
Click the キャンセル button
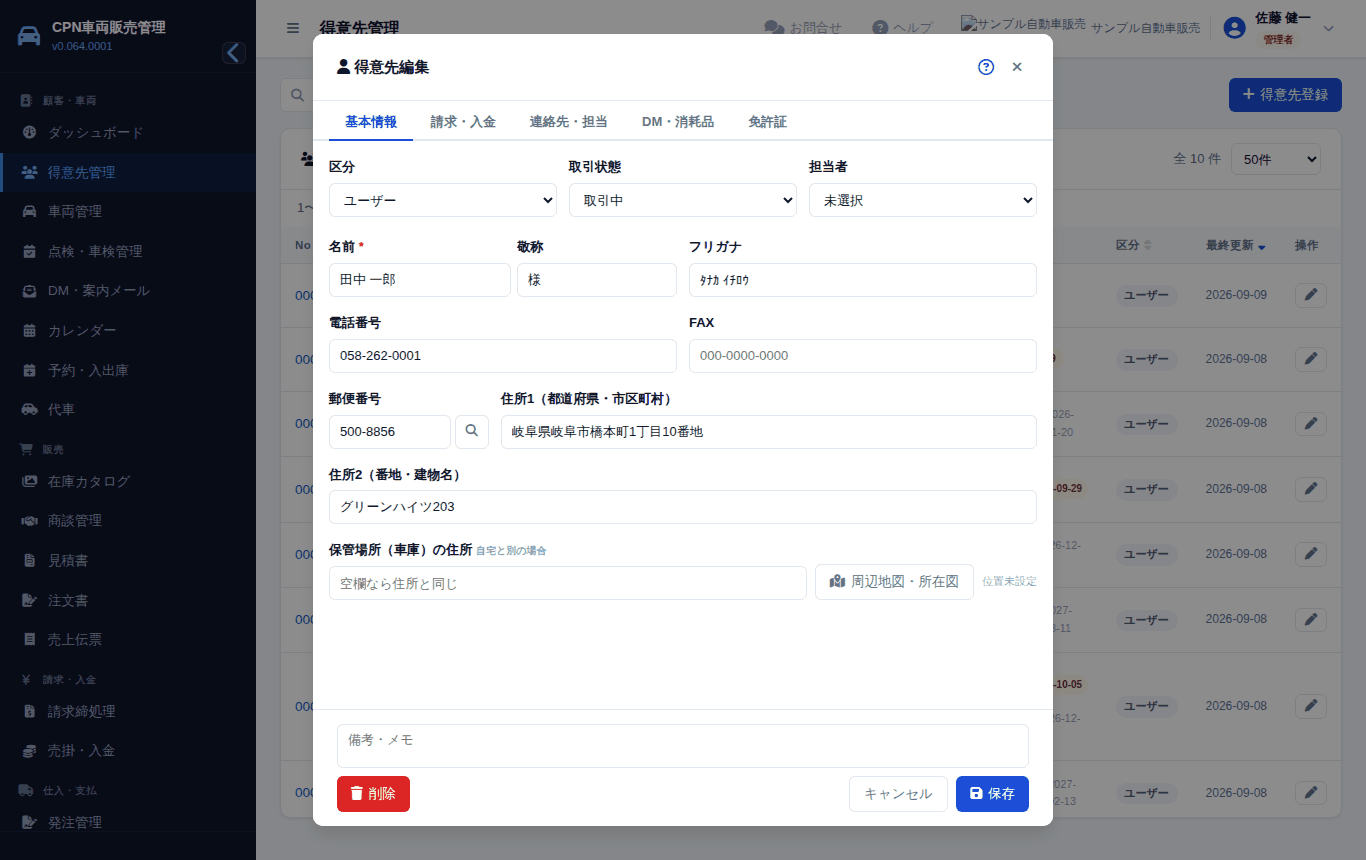pos(898,794)
